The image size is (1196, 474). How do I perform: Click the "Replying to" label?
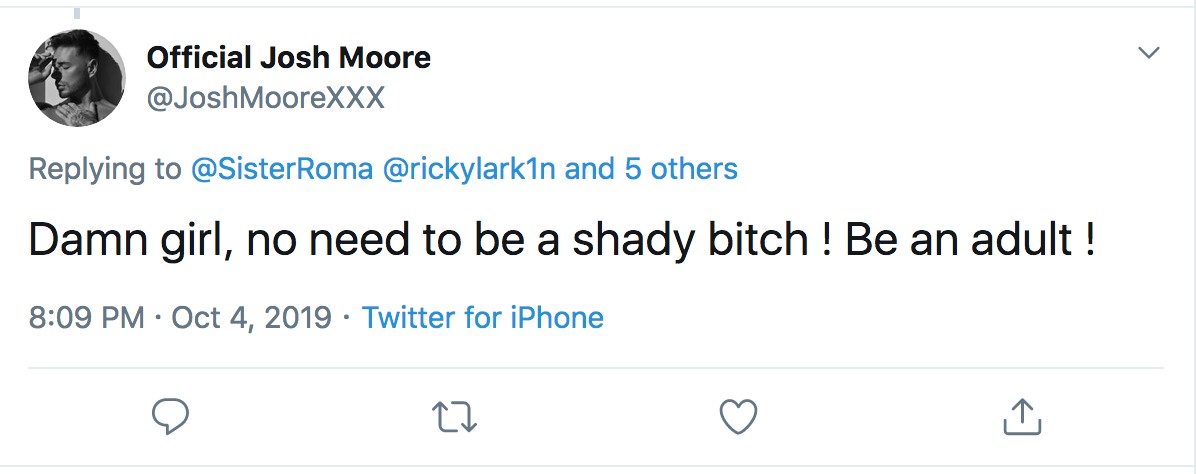[105, 169]
